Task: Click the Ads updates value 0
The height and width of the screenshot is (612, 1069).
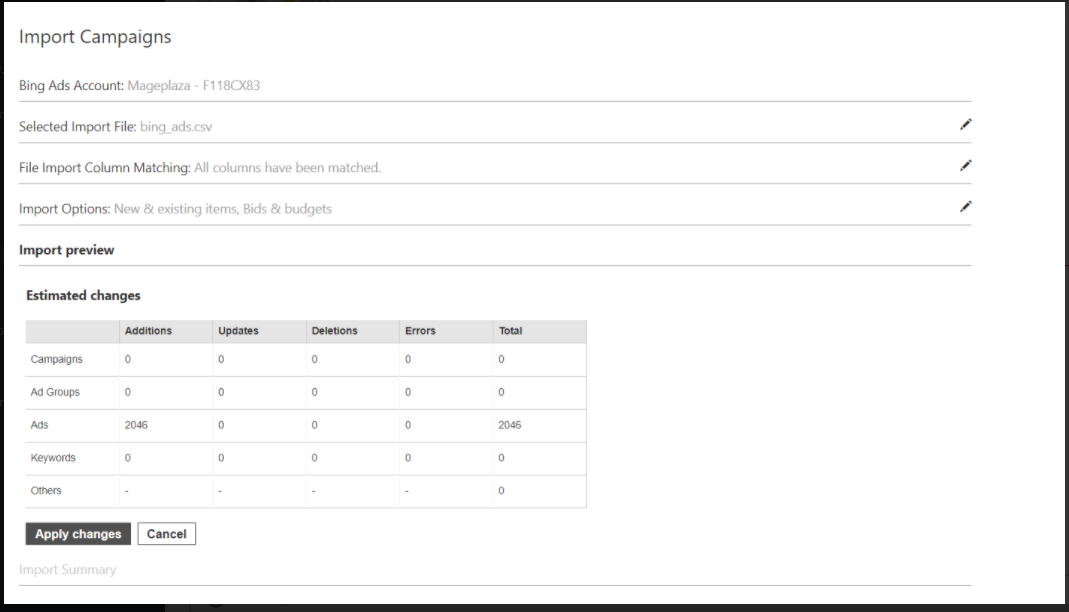Action: [221, 425]
